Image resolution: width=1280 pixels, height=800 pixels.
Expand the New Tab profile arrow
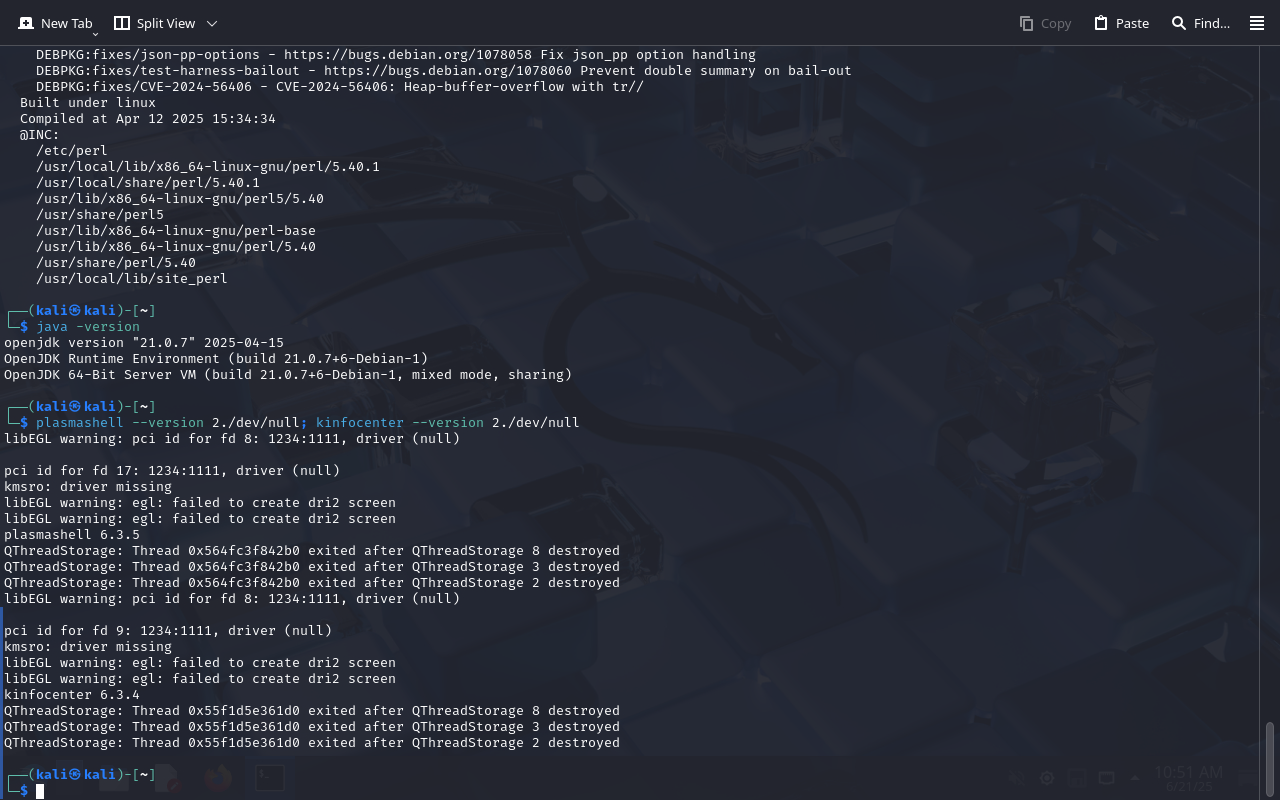95,34
